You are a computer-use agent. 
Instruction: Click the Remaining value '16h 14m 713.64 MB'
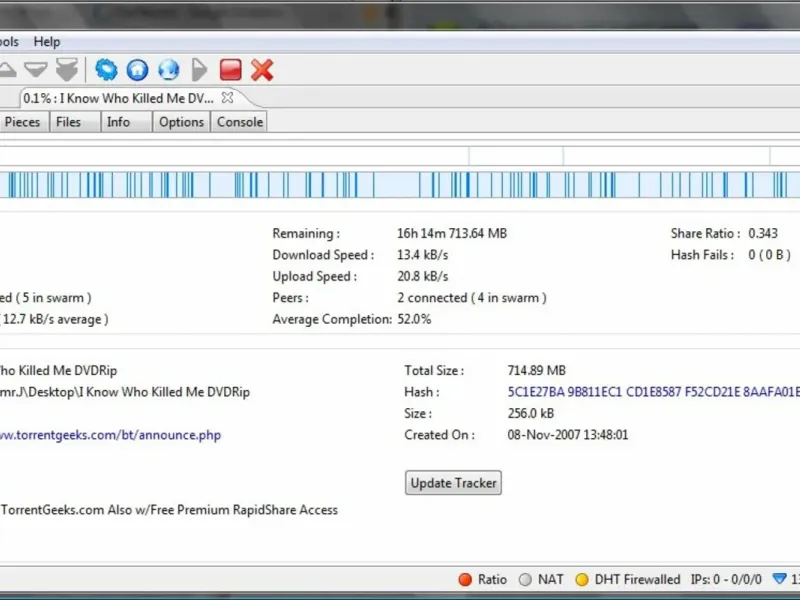[452, 233]
